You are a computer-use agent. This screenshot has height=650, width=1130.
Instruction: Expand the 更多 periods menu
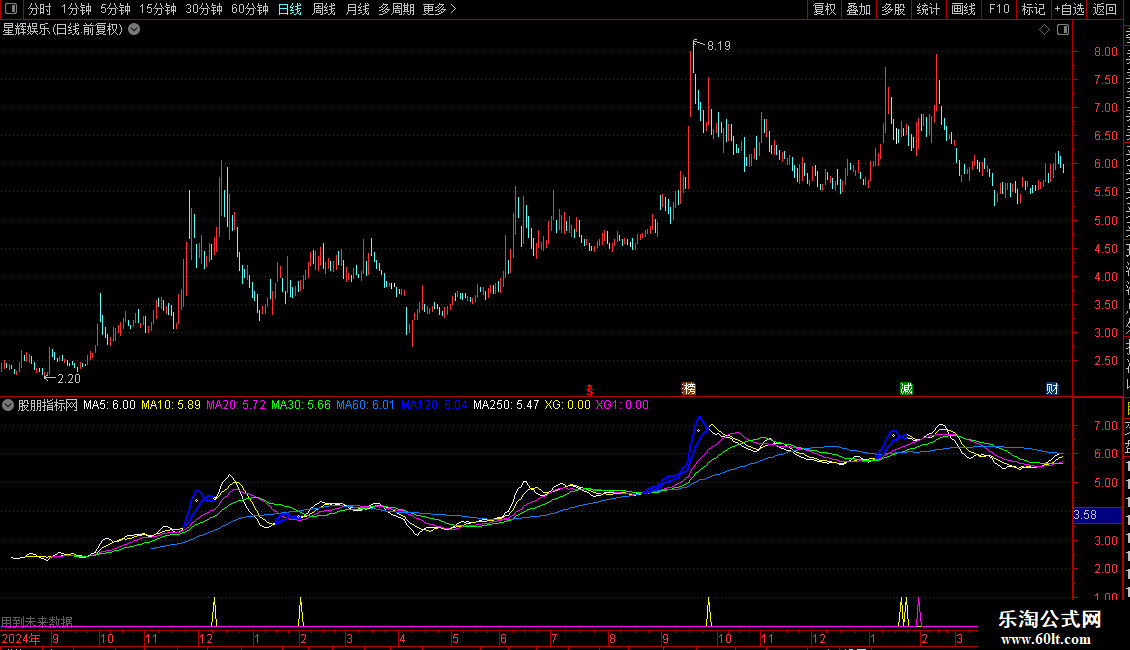pyautogui.click(x=440, y=9)
